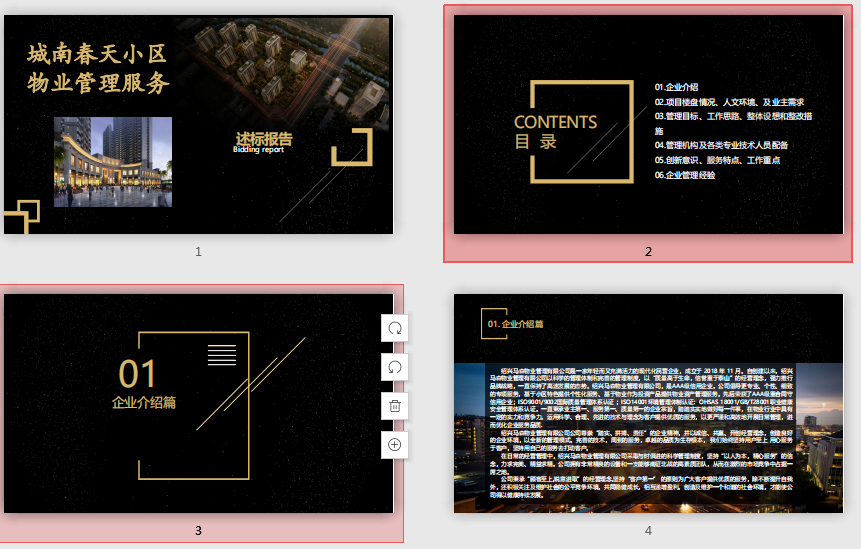Select the fourth slide with company text
Screen dimensions: 861x549
tap(647, 403)
